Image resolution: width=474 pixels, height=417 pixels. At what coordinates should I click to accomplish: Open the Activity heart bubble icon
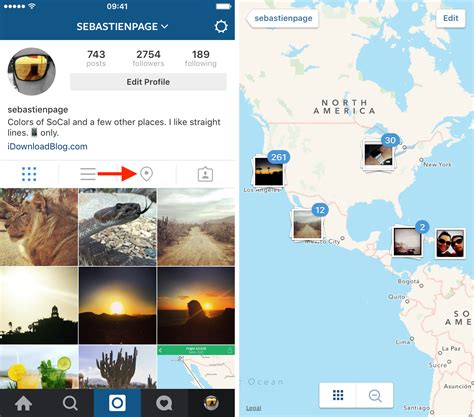[164, 403]
